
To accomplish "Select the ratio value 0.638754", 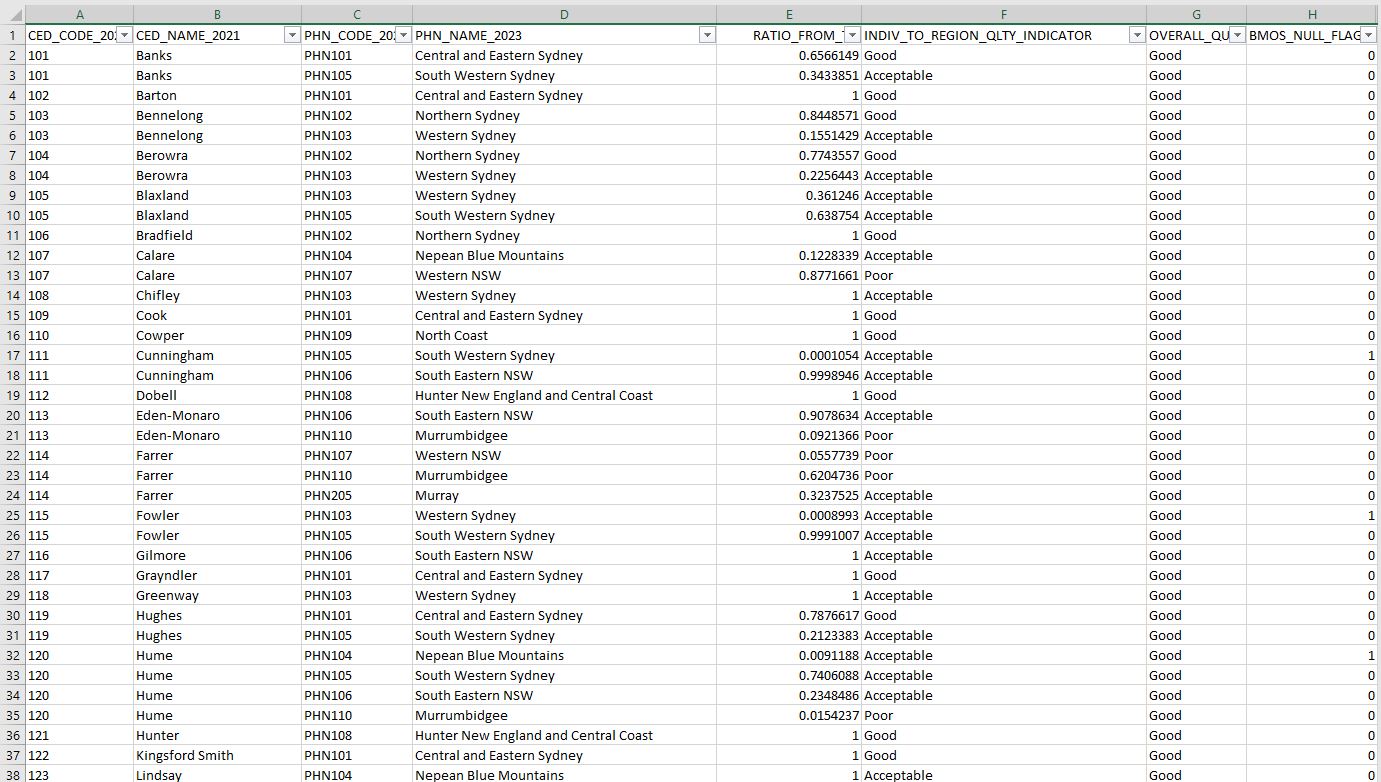I will [x=789, y=215].
